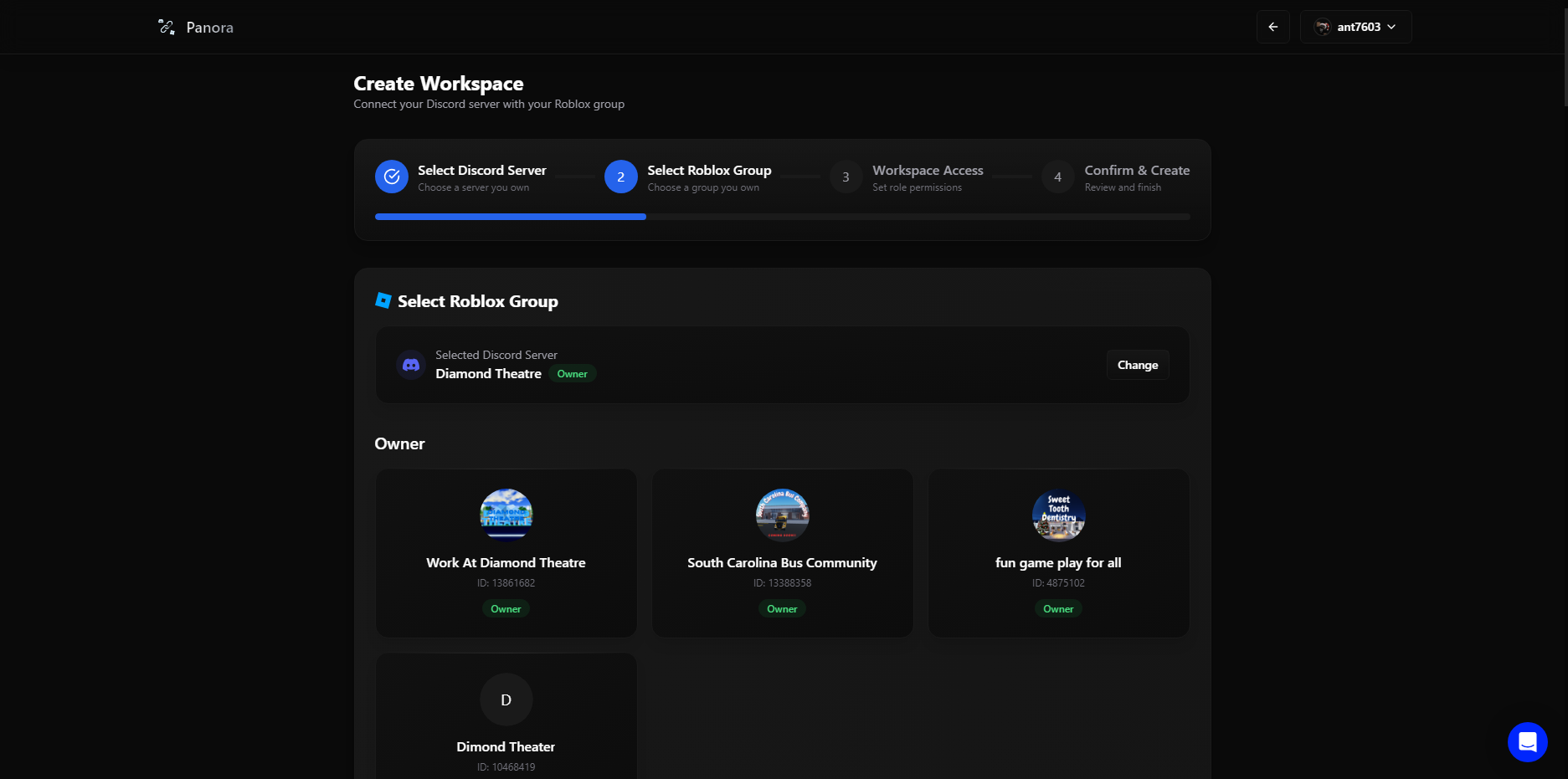The image size is (1568, 779).
Task: Click the wizard progress bar
Action: [x=782, y=217]
